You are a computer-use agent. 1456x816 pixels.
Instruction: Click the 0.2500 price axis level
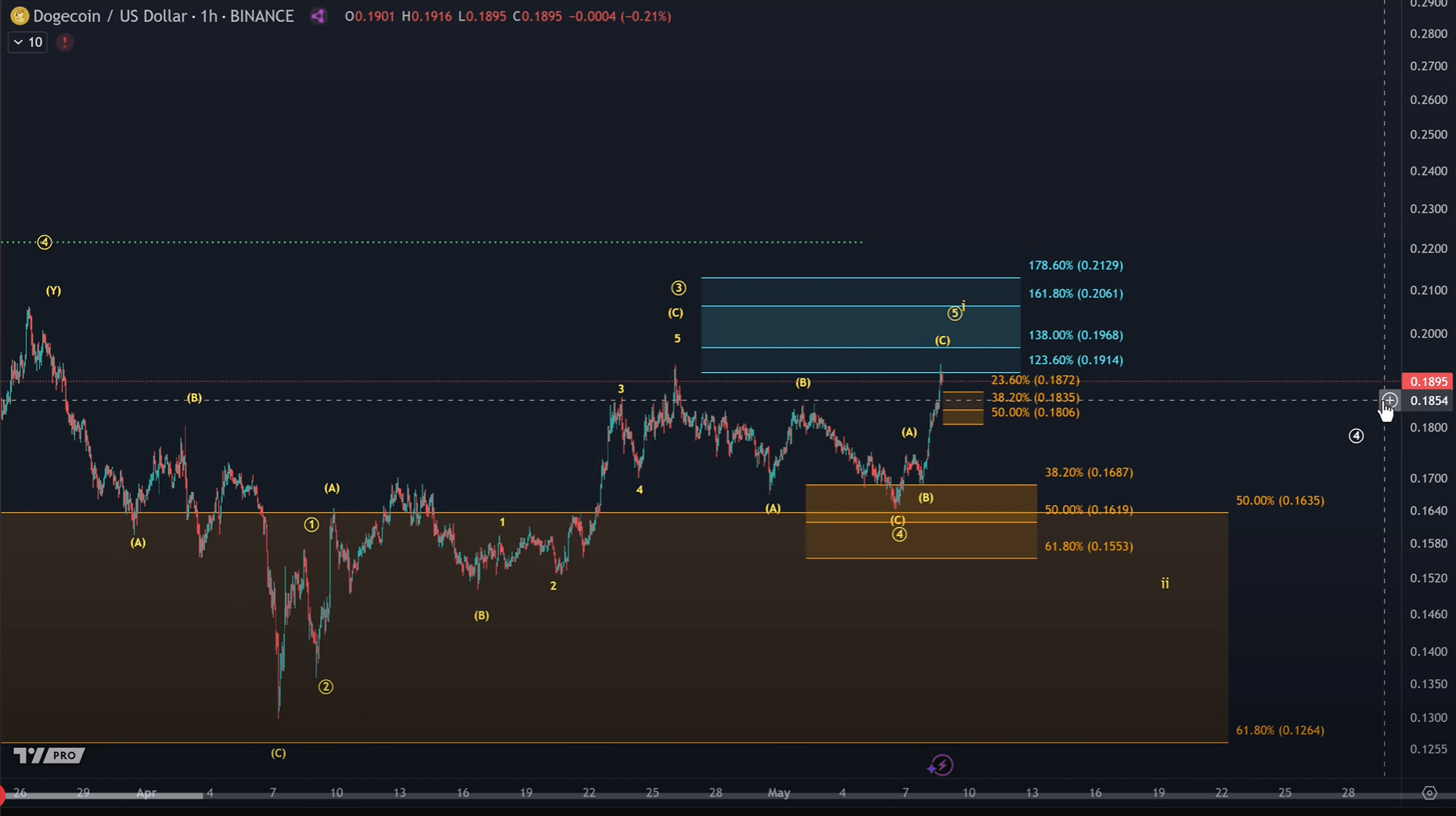pos(1429,135)
